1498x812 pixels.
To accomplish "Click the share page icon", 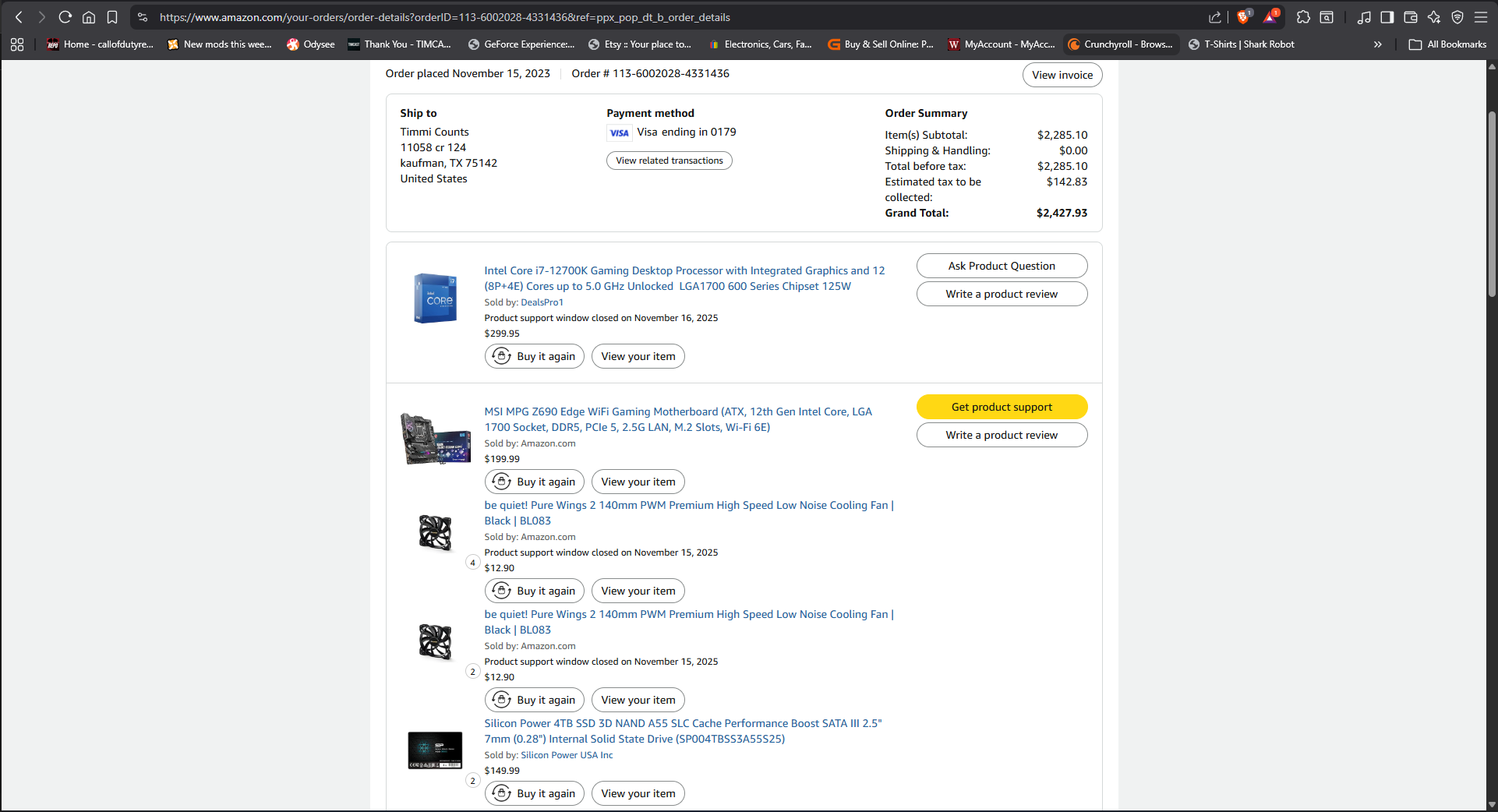I will tap(1215, 17).
